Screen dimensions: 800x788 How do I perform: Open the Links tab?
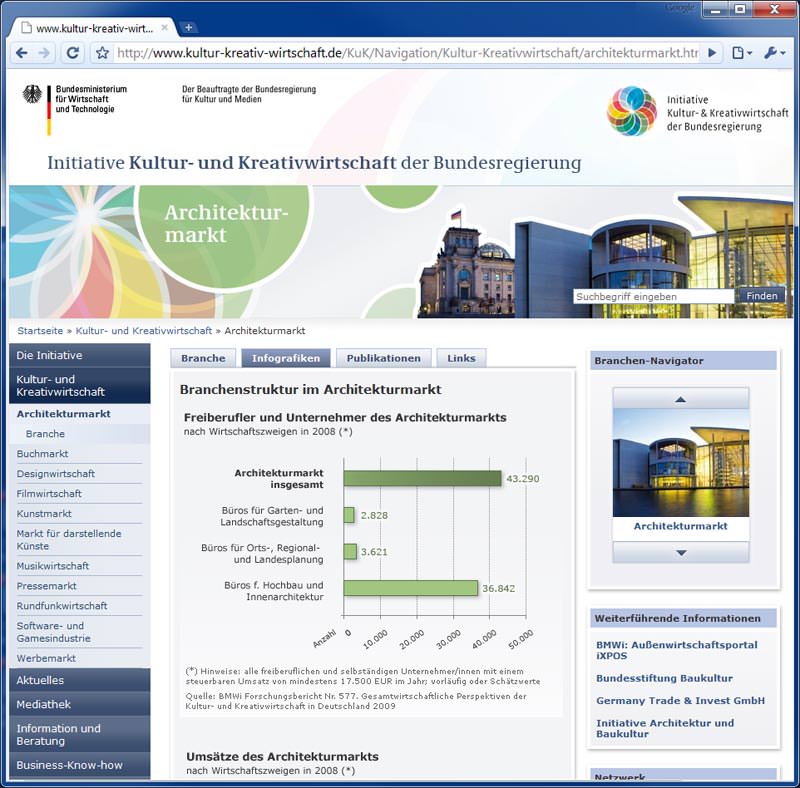461,358
